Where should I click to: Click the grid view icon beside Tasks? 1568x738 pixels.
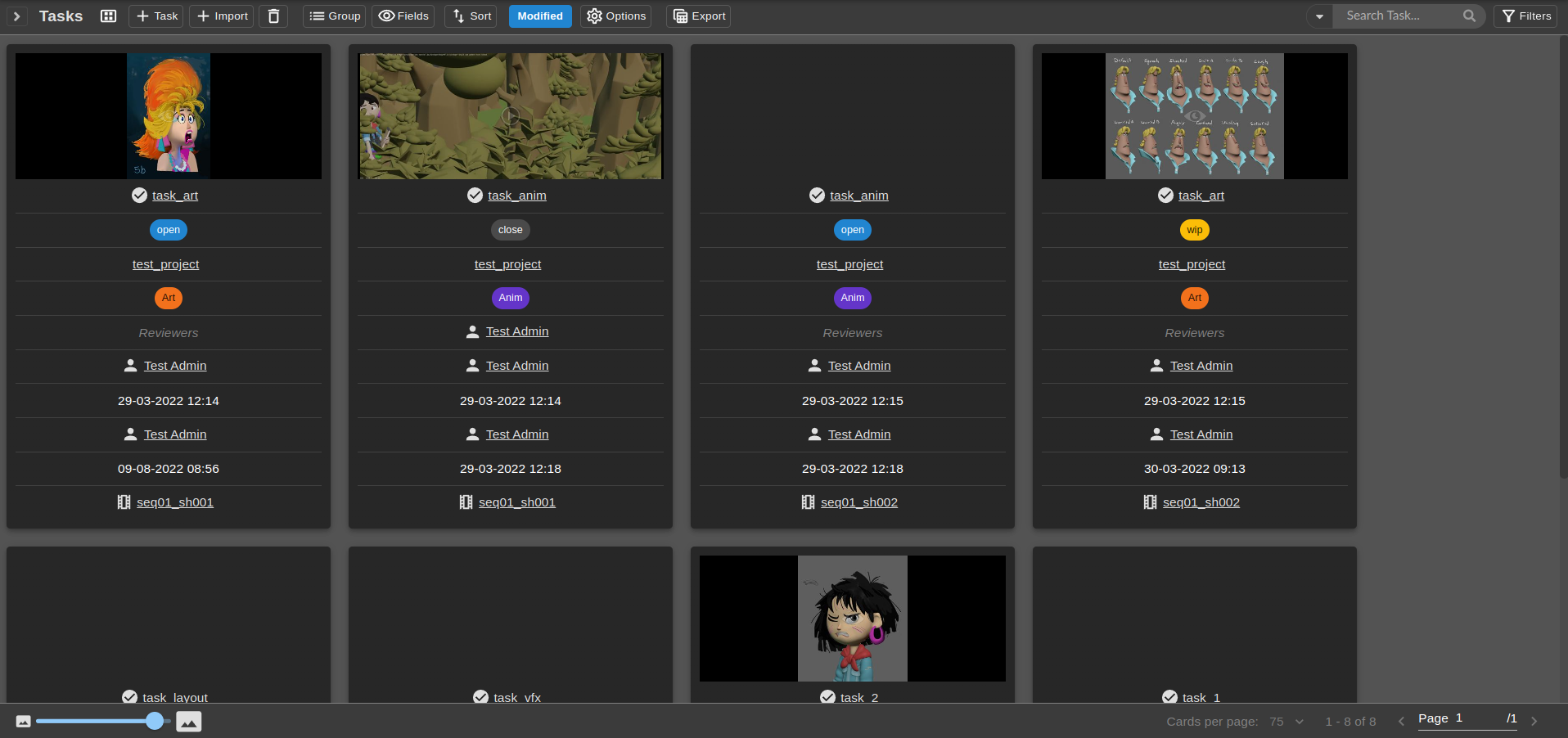108,16
